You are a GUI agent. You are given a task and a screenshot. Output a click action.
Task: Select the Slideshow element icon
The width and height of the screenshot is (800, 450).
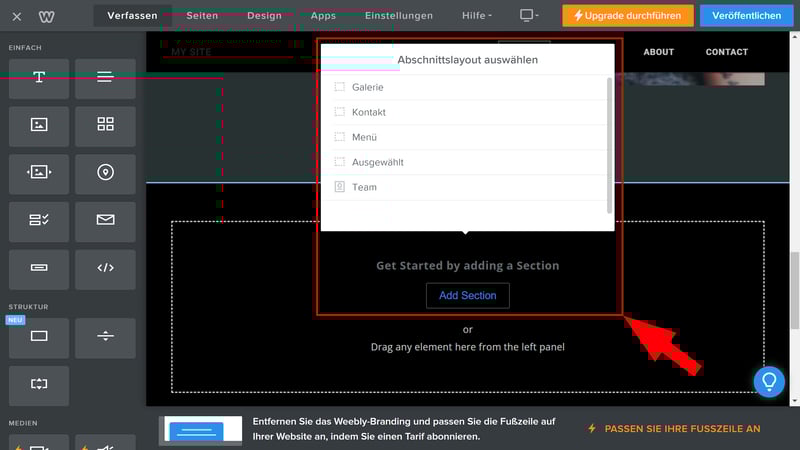coord(39,172)
